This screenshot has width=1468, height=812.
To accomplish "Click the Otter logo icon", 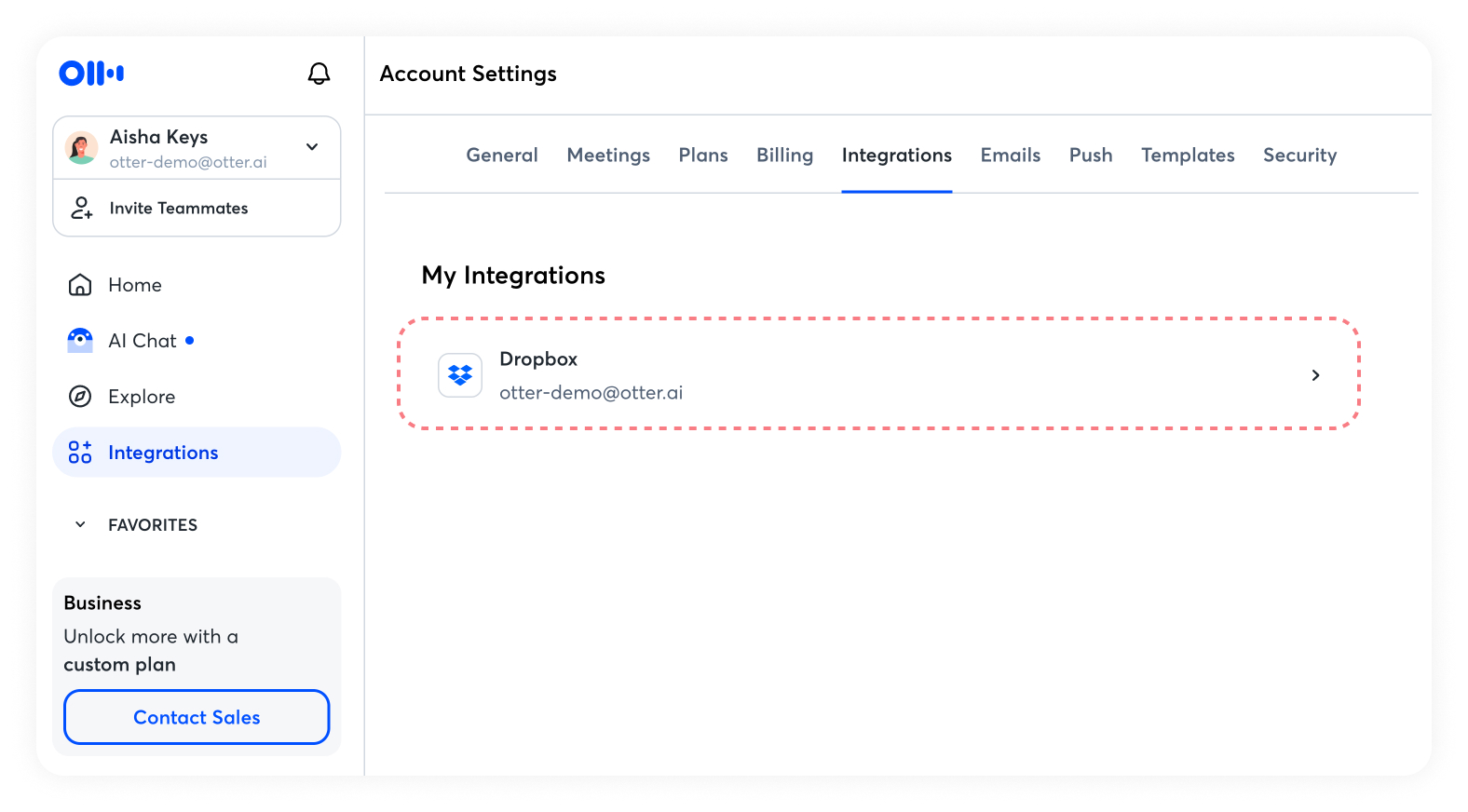I will point(91,73).
